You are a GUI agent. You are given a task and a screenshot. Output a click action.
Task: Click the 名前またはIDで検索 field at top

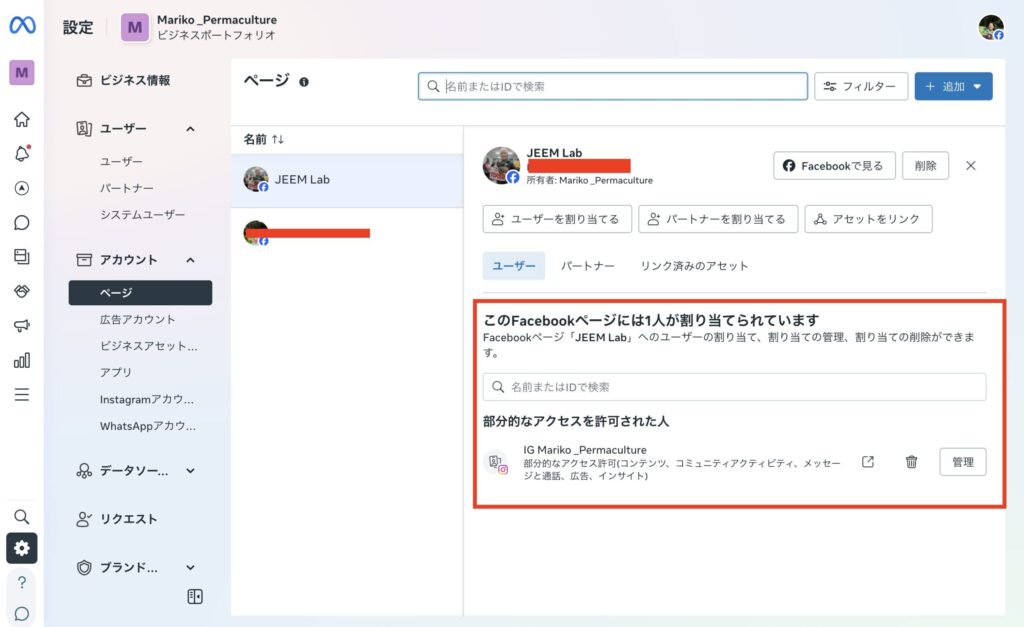[x=612, y=87]
